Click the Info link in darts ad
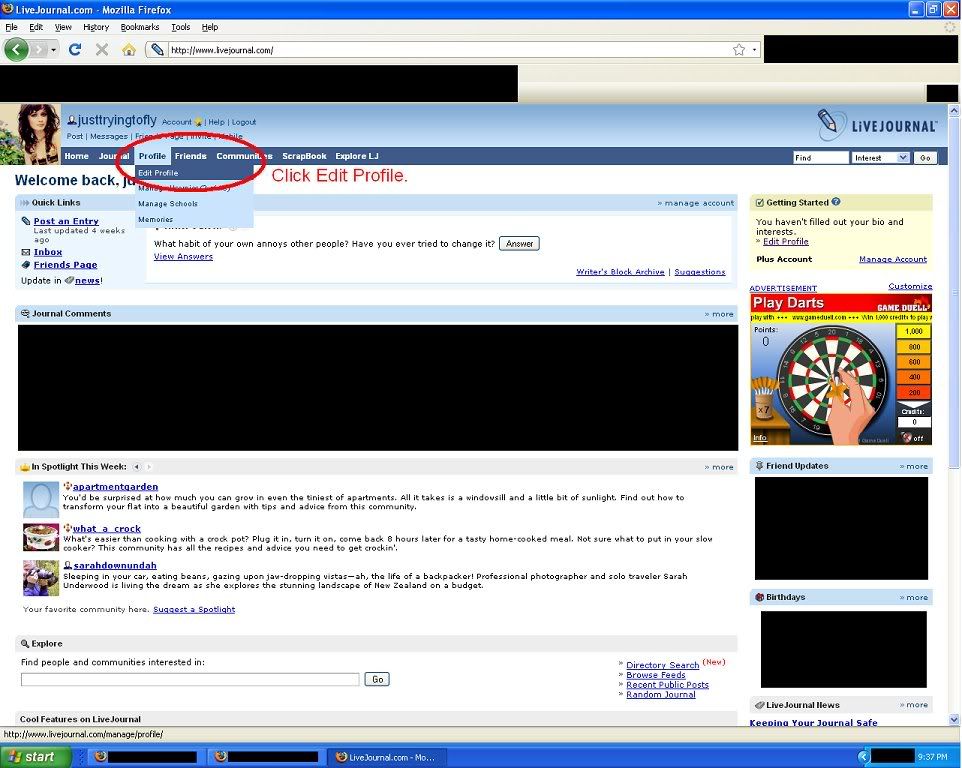The image size is (962, 768). (x=760, y=437)
